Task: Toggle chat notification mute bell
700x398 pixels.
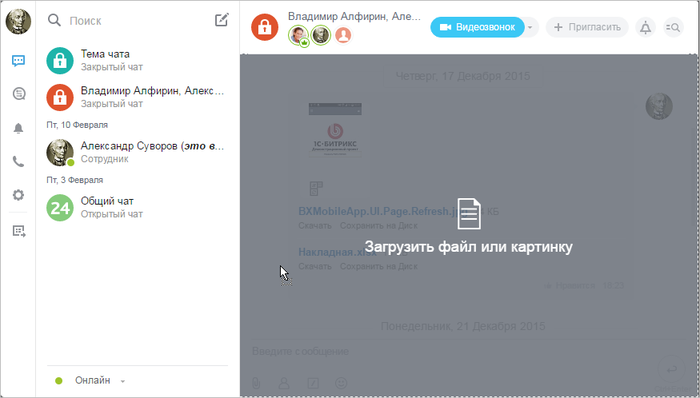Action: pos(646,27)
